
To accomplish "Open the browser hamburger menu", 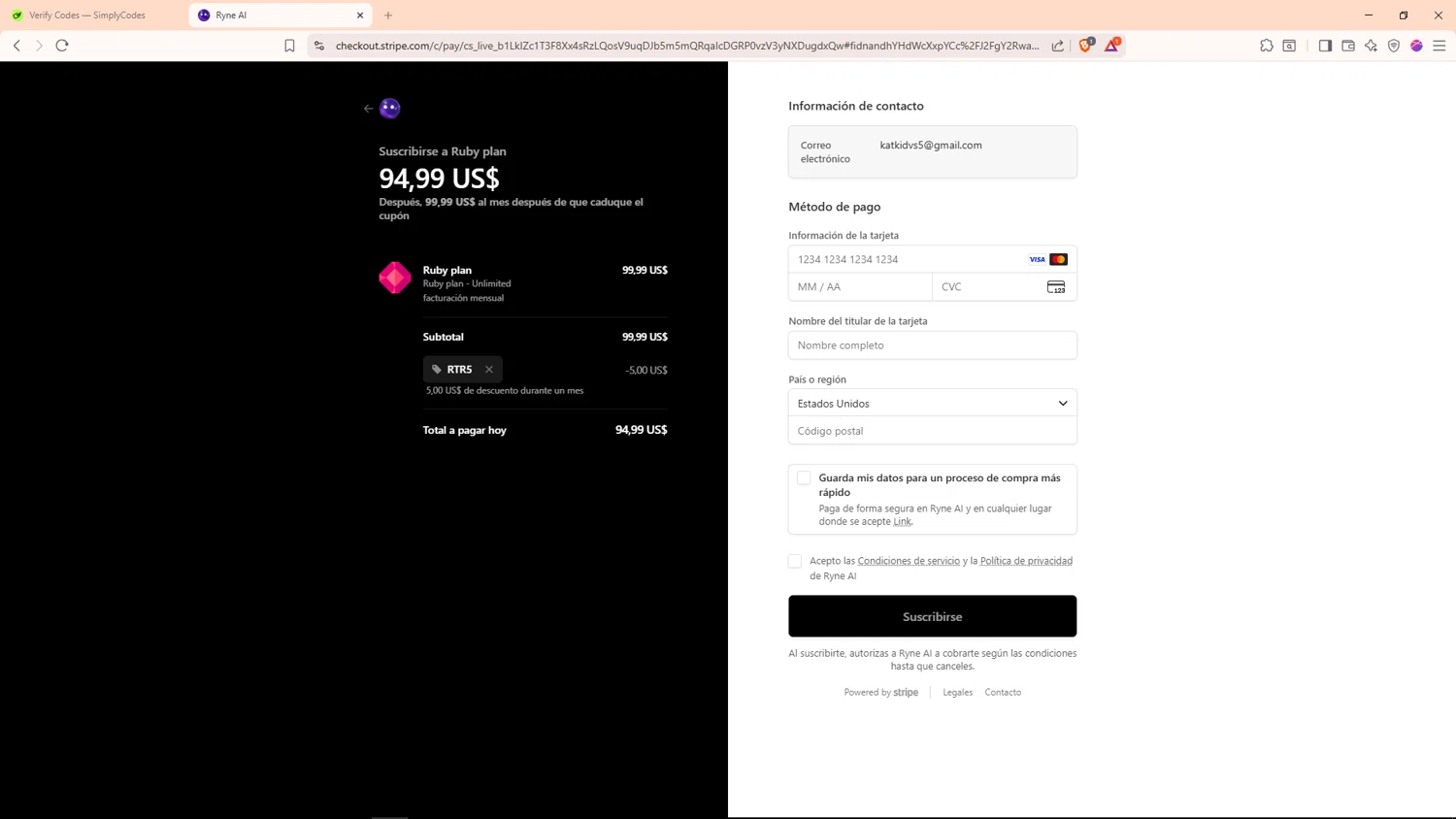I will point(1439,46).
